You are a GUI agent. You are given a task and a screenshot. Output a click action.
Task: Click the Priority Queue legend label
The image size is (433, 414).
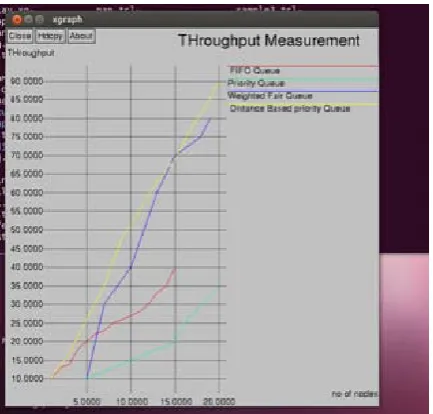(x=256, y=83)
